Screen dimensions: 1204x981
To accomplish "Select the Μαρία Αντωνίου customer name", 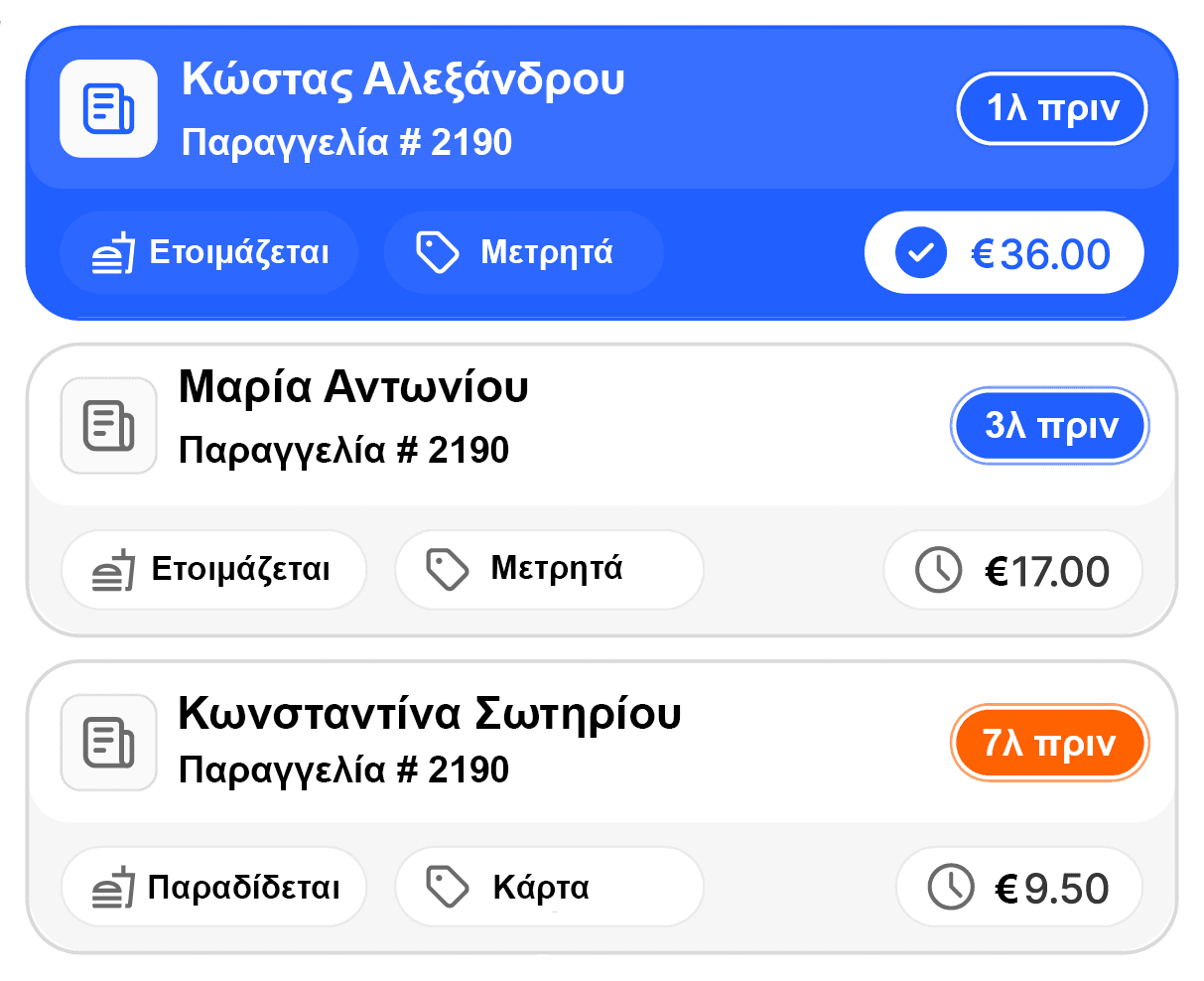I will point(353,387).
